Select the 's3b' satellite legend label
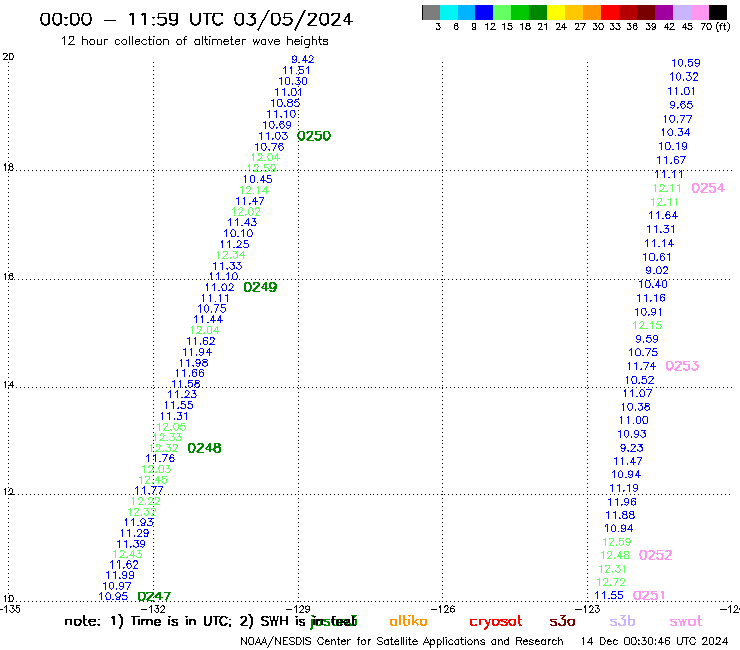The width and height of the screenshot is (740, 650). (622, 621)
